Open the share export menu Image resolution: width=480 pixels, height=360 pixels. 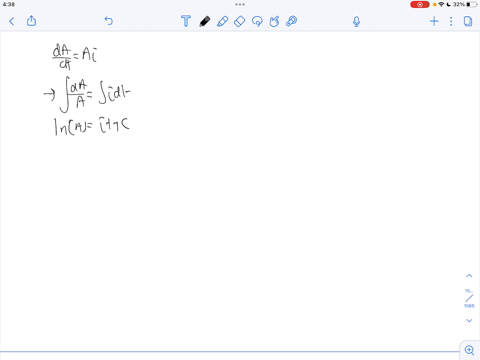pos(31,21)
